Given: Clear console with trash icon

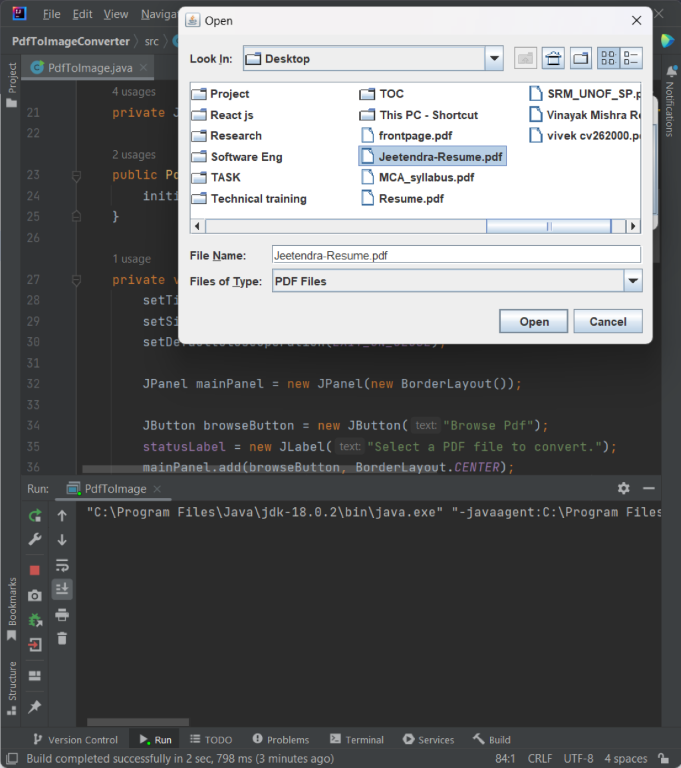Looking at the screenshot, I should 62,638.
